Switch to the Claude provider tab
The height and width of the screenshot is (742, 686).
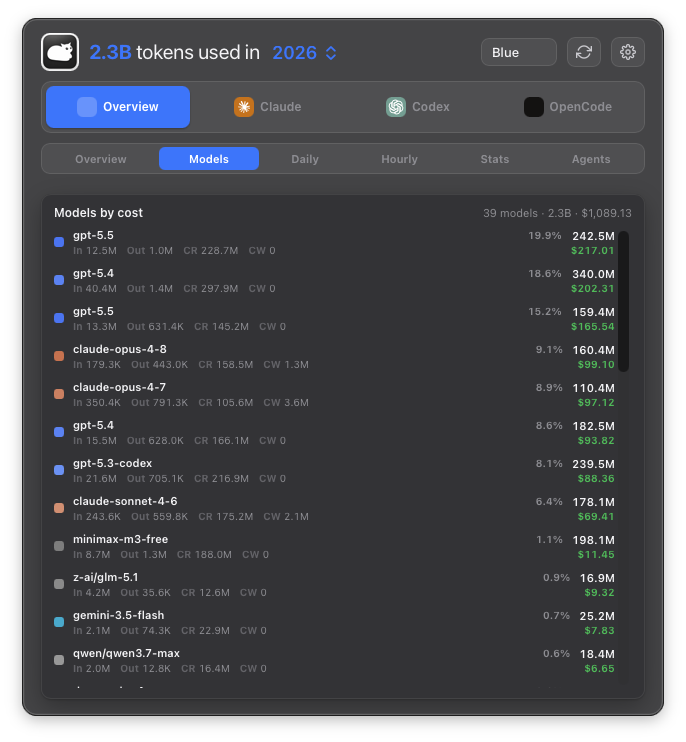pyautogui.click(x=268, y=107)
